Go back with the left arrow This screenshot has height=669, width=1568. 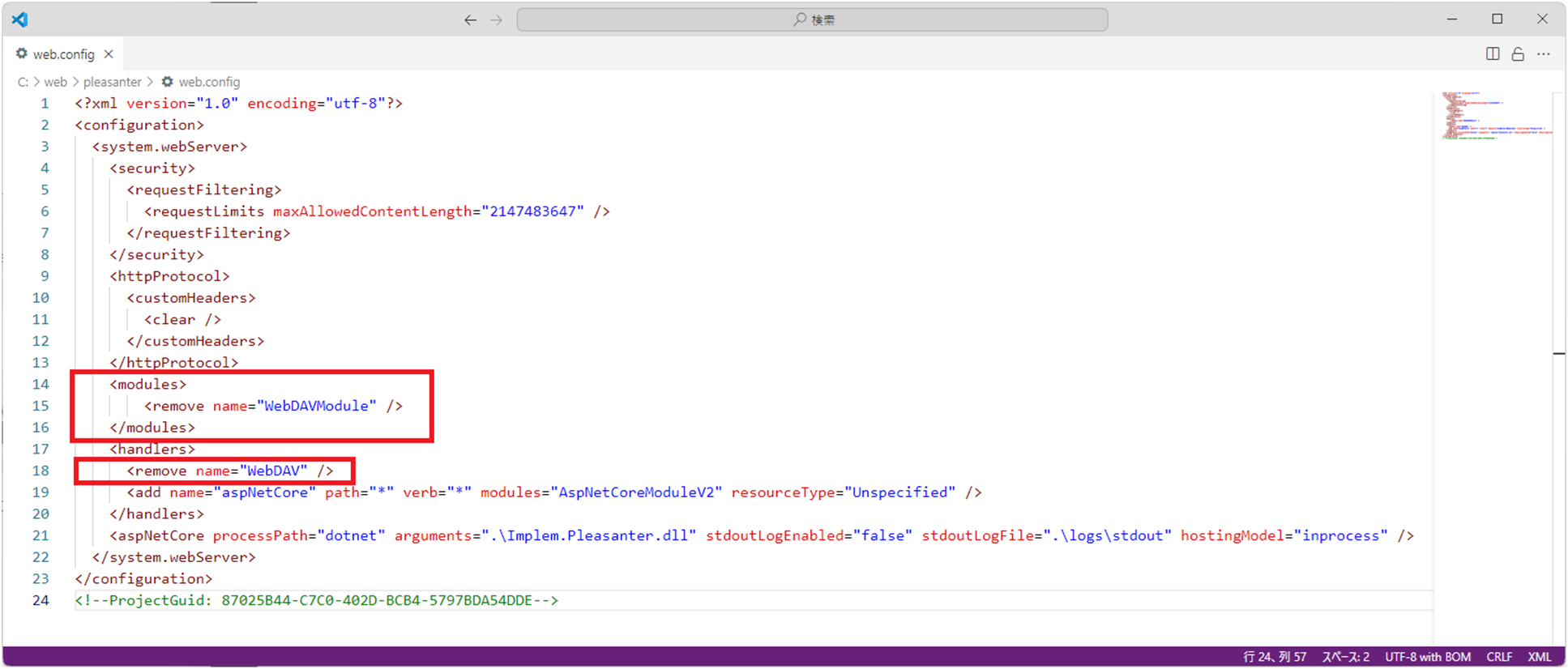(x=470, y=19)
